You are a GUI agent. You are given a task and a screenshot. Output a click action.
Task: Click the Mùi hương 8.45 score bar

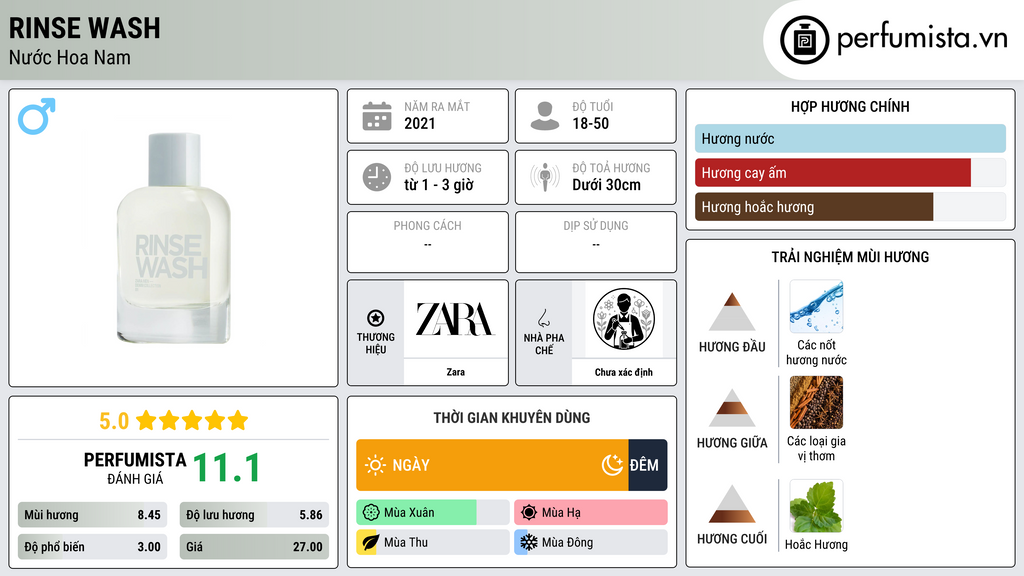(92, 515)
